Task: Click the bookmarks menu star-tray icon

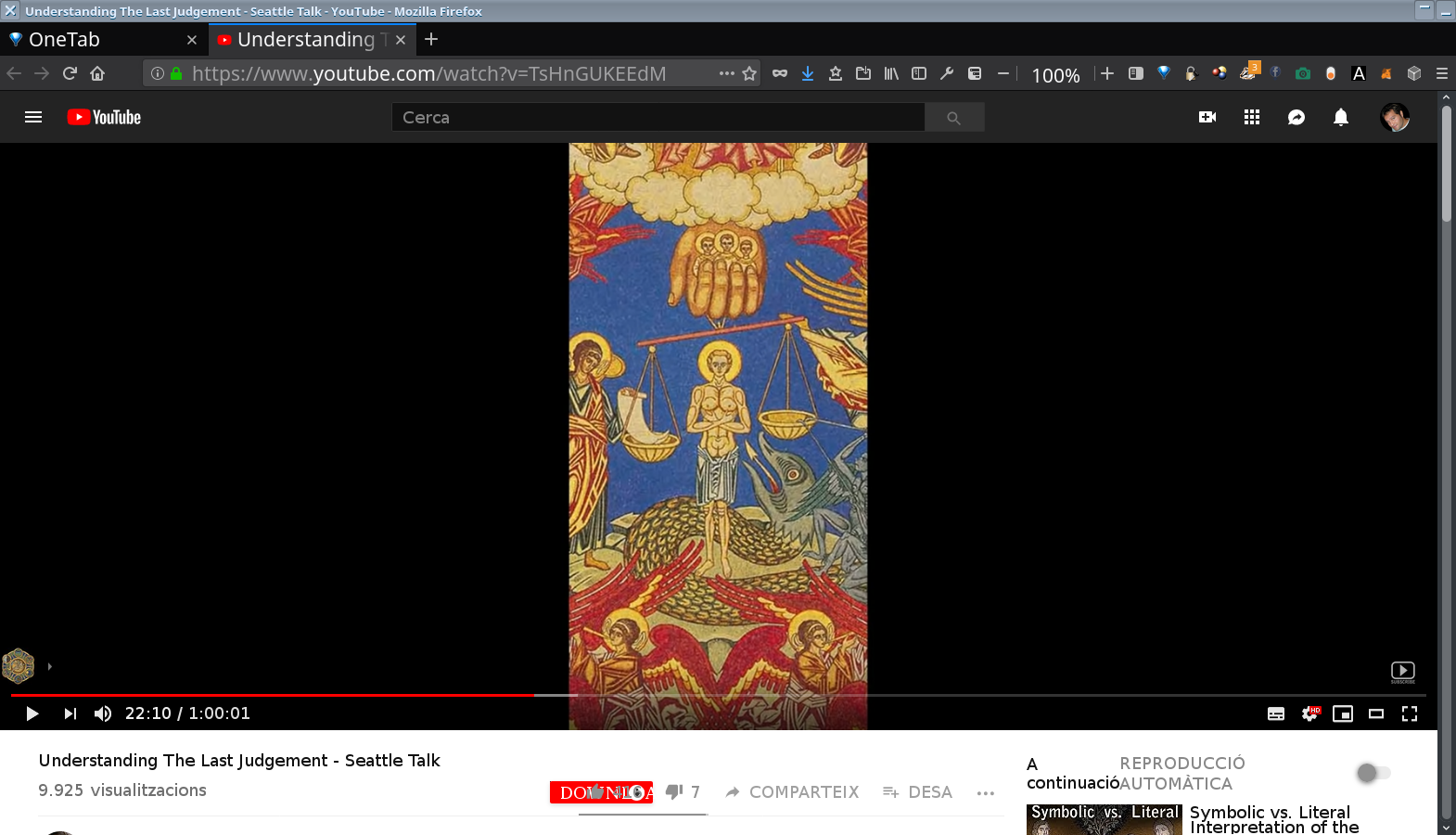Action: pyautogui.click(x=836, y=73)
